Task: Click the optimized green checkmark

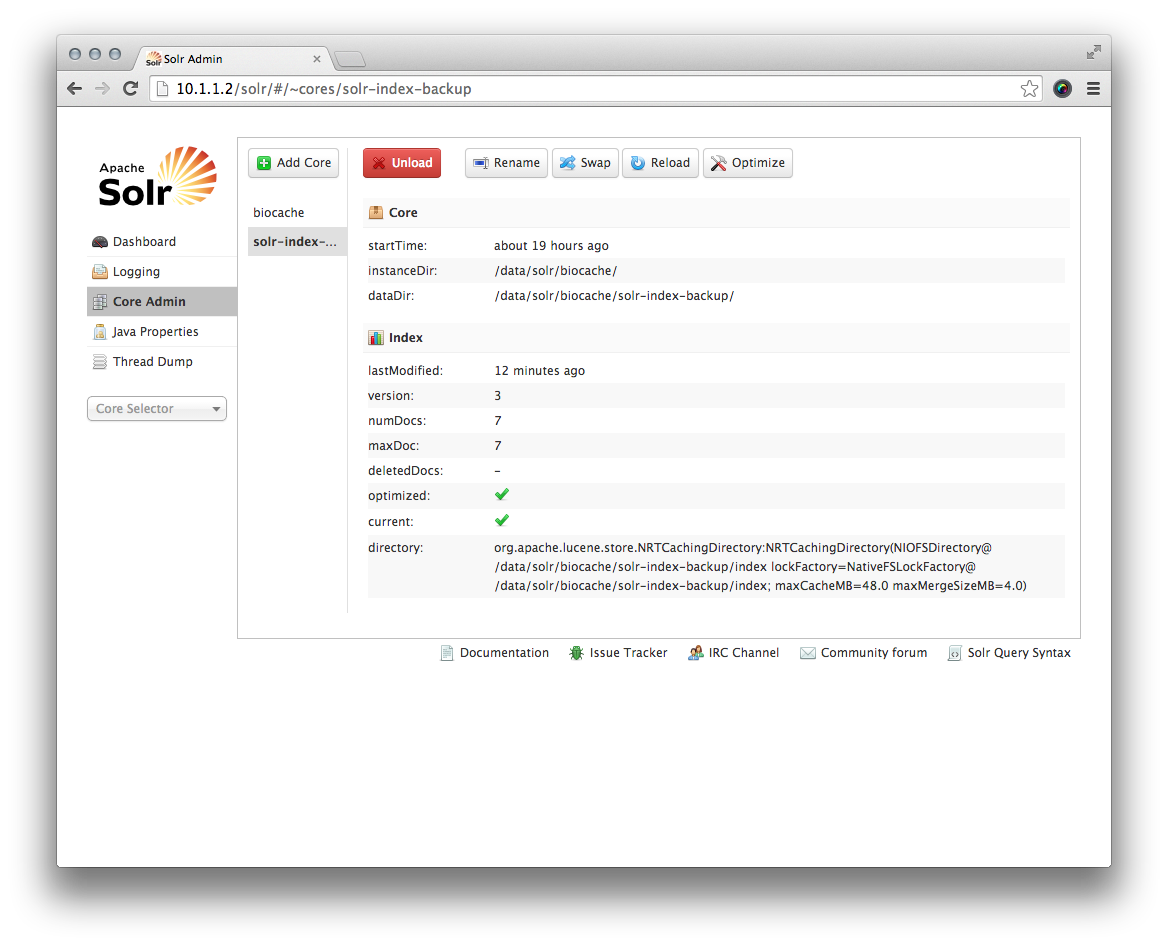Action: click(x=502, y=495)
